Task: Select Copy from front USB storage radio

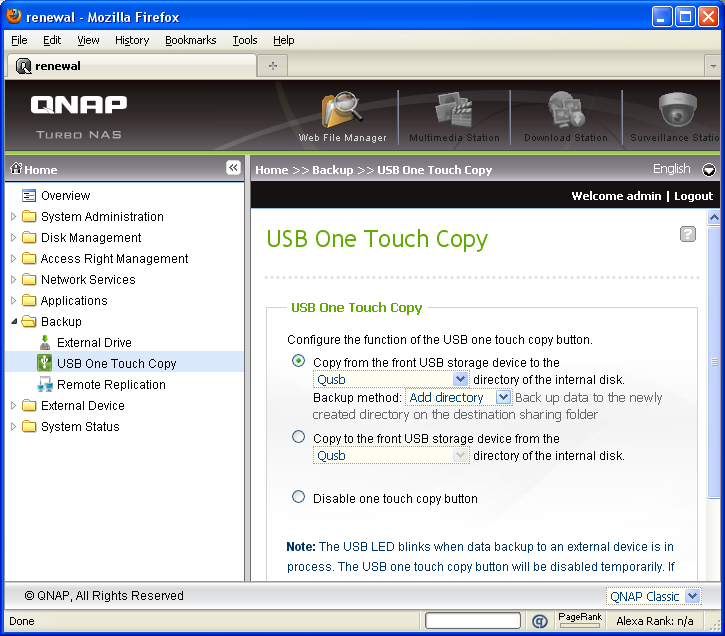Action: 298,361
